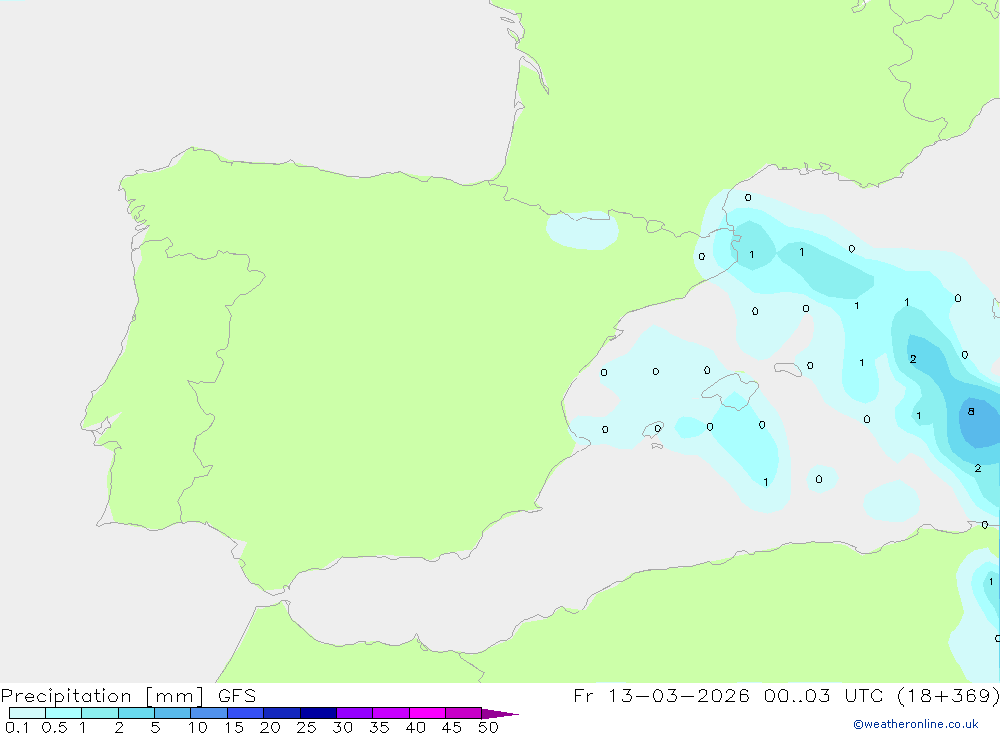Select the 2–5 mm legend color swatch
Image resolution: width=1000 pixels, height=733 pixels.
136,713
